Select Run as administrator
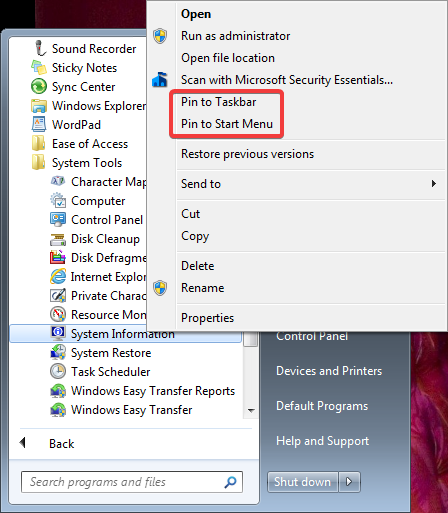This screenshot has height=513, width=448. click(x=235, y=36)
